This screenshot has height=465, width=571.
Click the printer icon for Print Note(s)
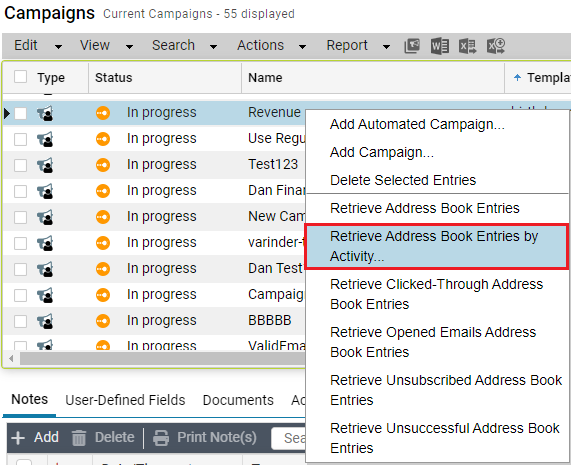point(161,437)
